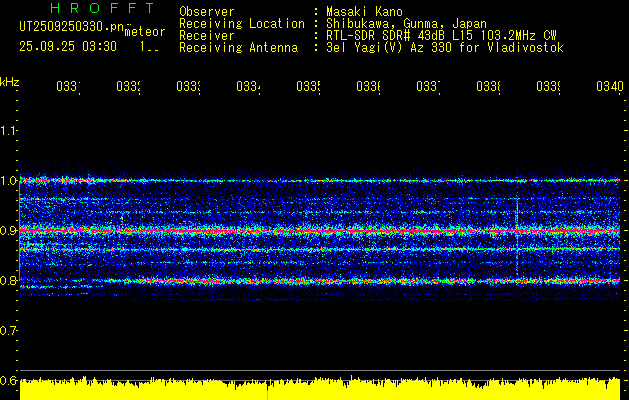Click the 0335 time marker
This screenshot has width=629, height=400.
[308, 86]
